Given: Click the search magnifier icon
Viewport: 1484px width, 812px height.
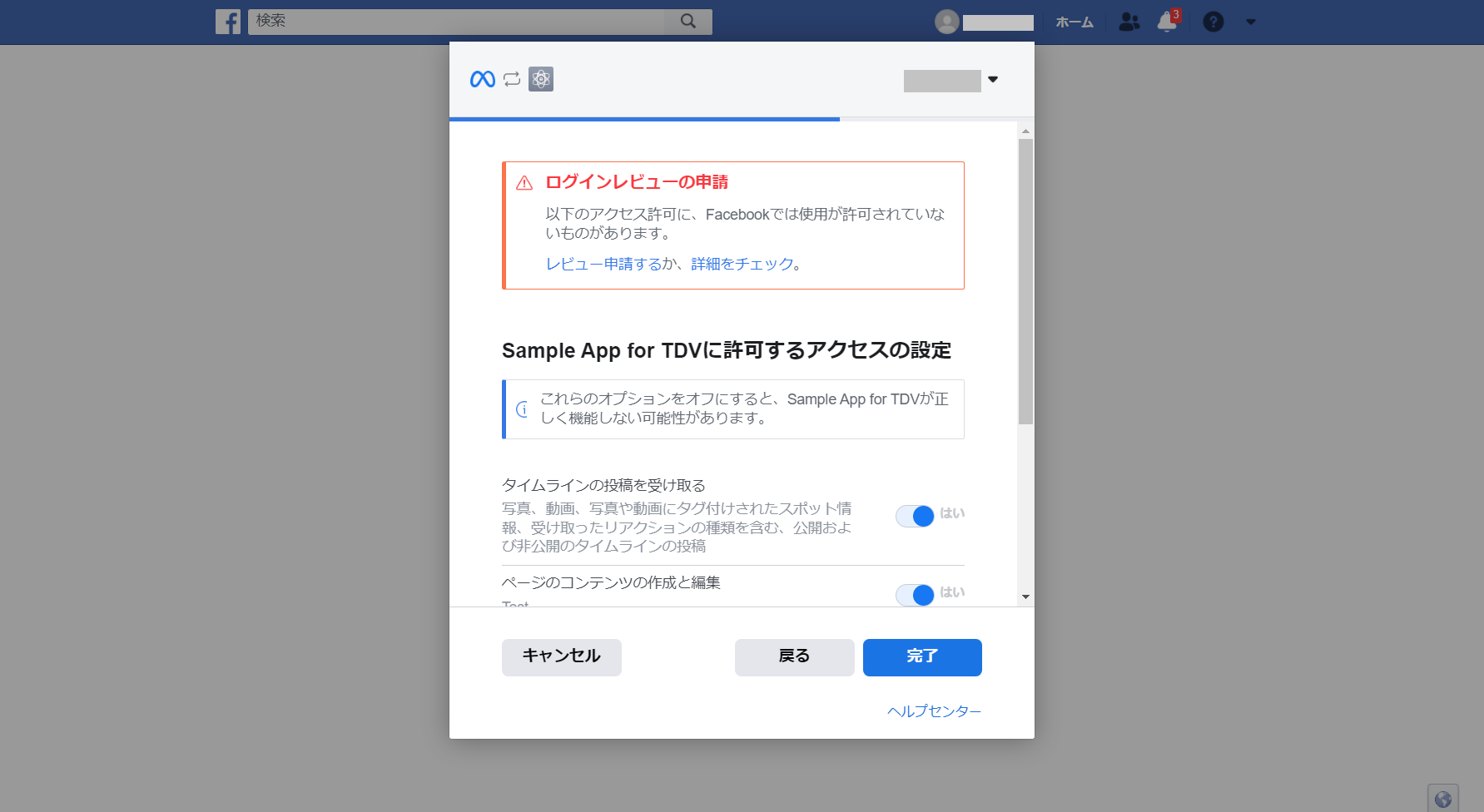Looking at the screenshot, I should pos(687,21).
